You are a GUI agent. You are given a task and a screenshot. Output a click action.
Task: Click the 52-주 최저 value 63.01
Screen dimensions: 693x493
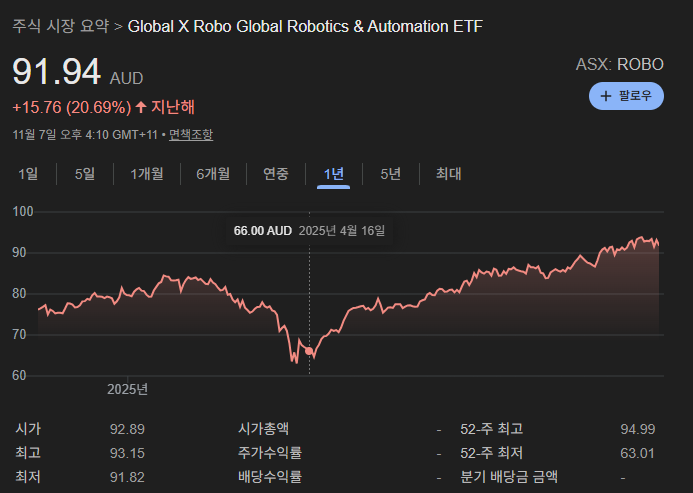pyautogui.click(x=638, y=453)
